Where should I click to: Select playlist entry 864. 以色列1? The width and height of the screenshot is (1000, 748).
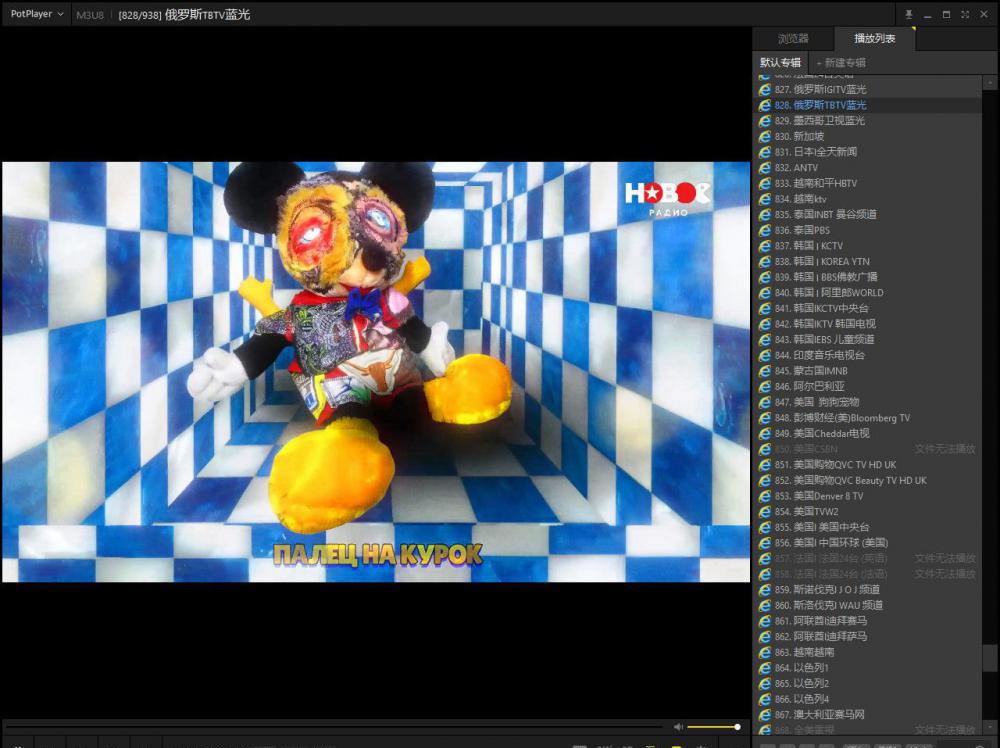(x=868, y=668)
